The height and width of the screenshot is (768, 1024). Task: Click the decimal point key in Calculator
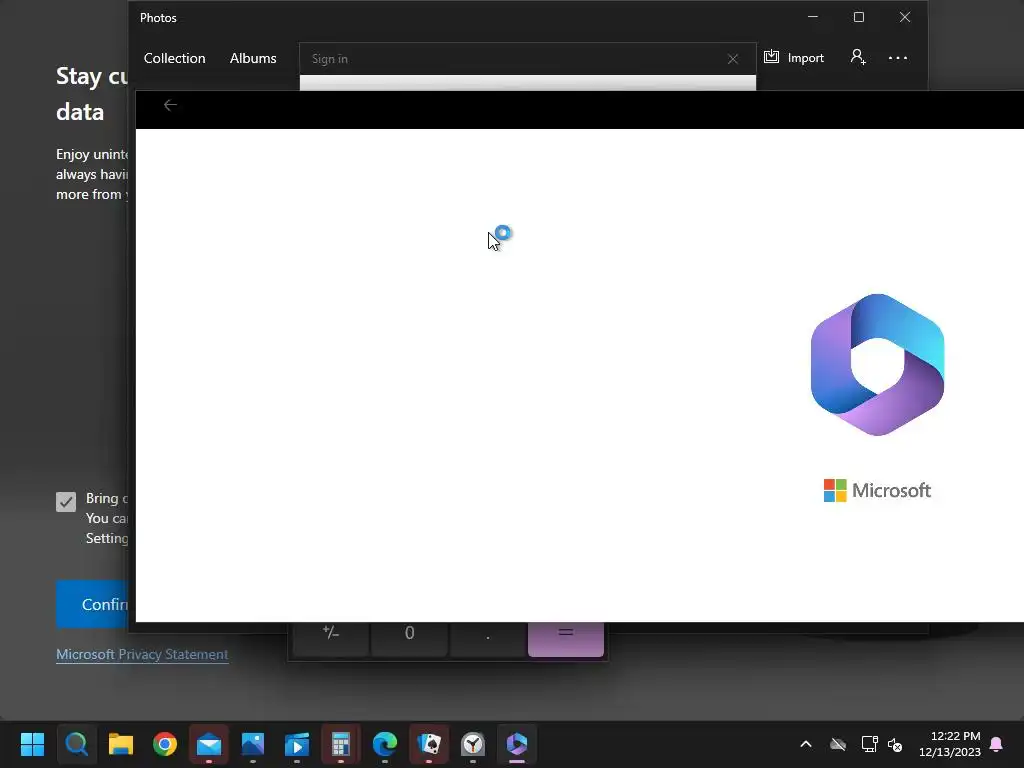[488, 639]
